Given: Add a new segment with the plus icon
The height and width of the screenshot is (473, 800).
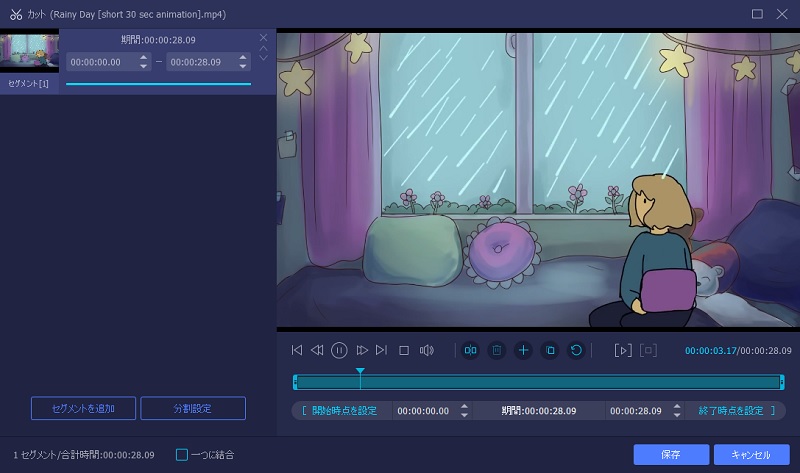Looking at the screenshot, I should point(523,350).
